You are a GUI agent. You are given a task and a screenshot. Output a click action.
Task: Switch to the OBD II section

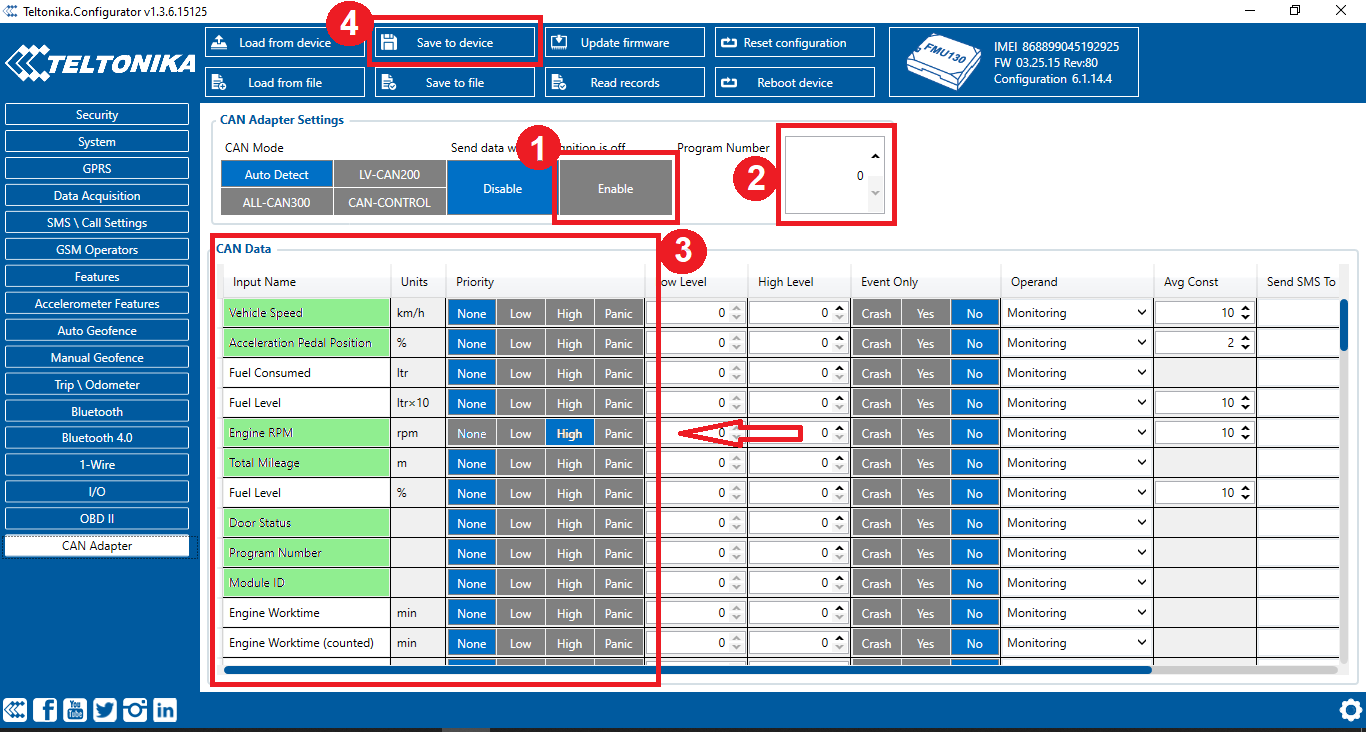(97, 519)
